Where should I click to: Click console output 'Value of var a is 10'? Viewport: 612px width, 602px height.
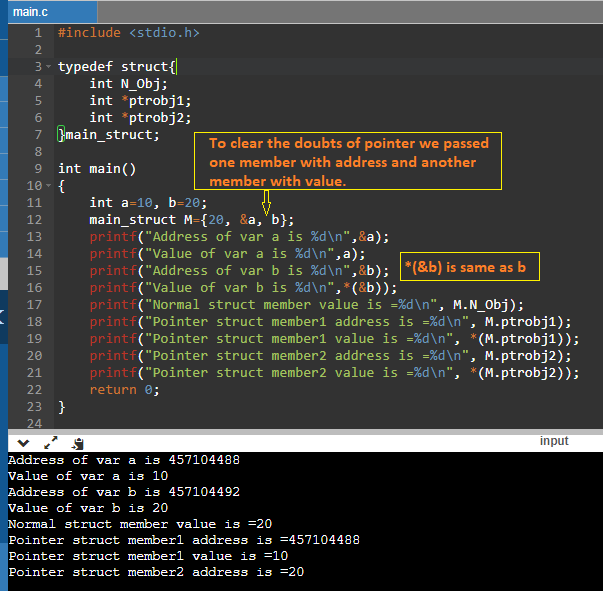click(88, 476)
